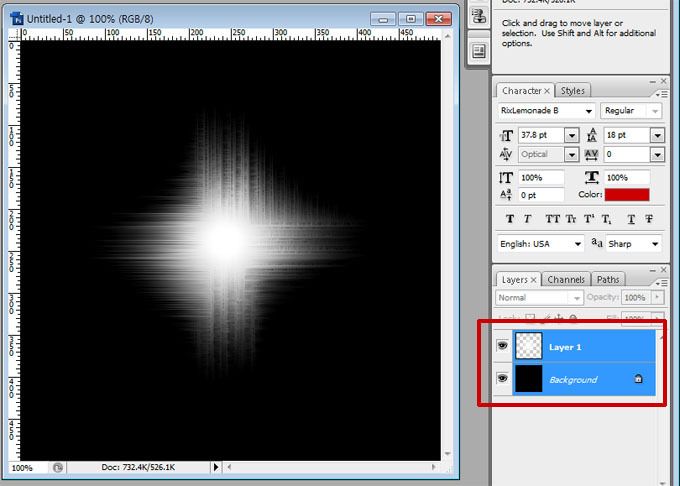Toggle Faux Italic text style

[527, 219]
